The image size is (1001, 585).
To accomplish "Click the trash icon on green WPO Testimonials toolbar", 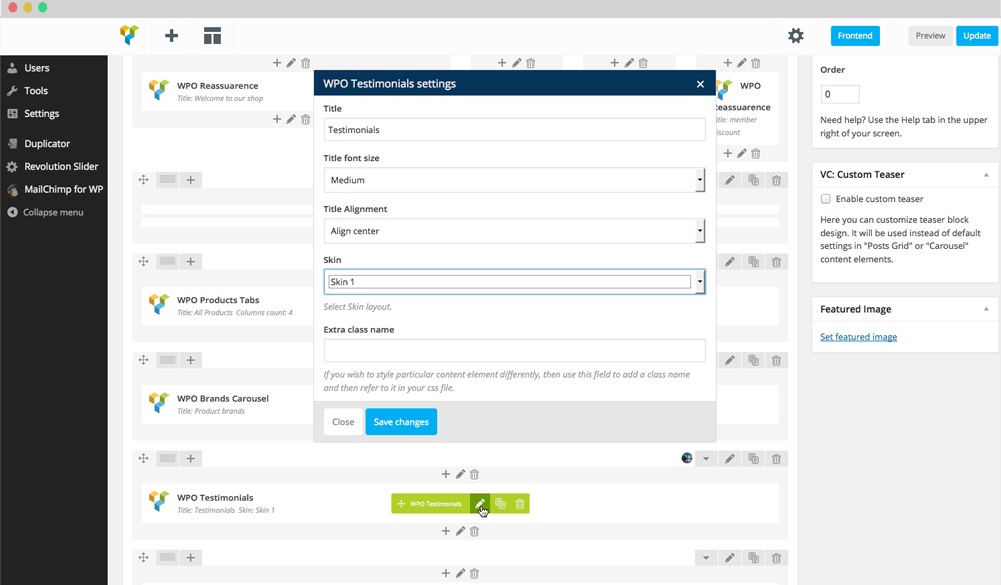I will 520,504.
